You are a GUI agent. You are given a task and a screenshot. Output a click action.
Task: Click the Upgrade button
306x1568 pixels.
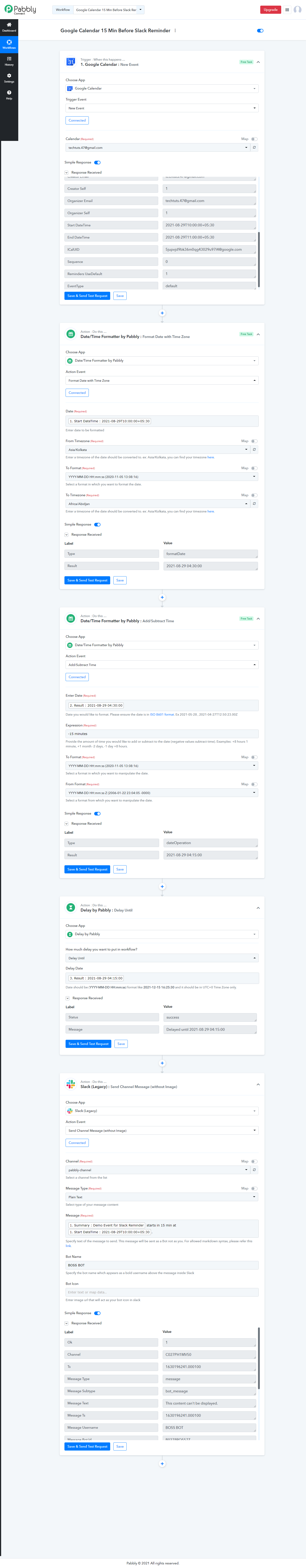click(x=271, y=10)
